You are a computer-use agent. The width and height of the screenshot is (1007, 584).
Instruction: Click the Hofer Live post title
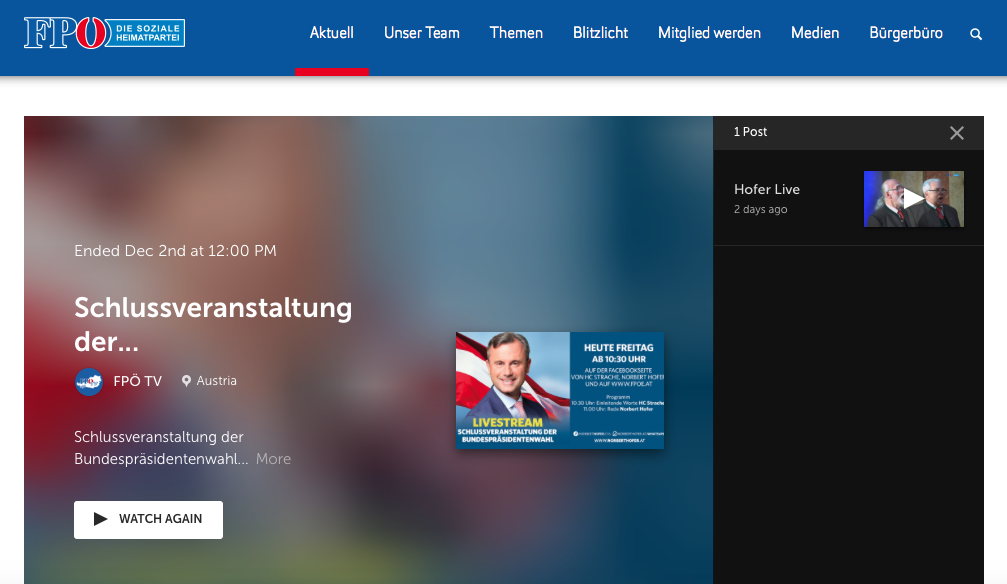[767, 189]
